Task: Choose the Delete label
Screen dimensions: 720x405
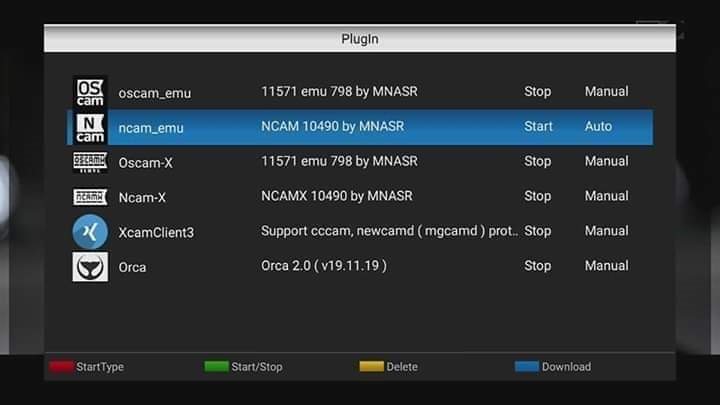Action: tap(402, 367)
